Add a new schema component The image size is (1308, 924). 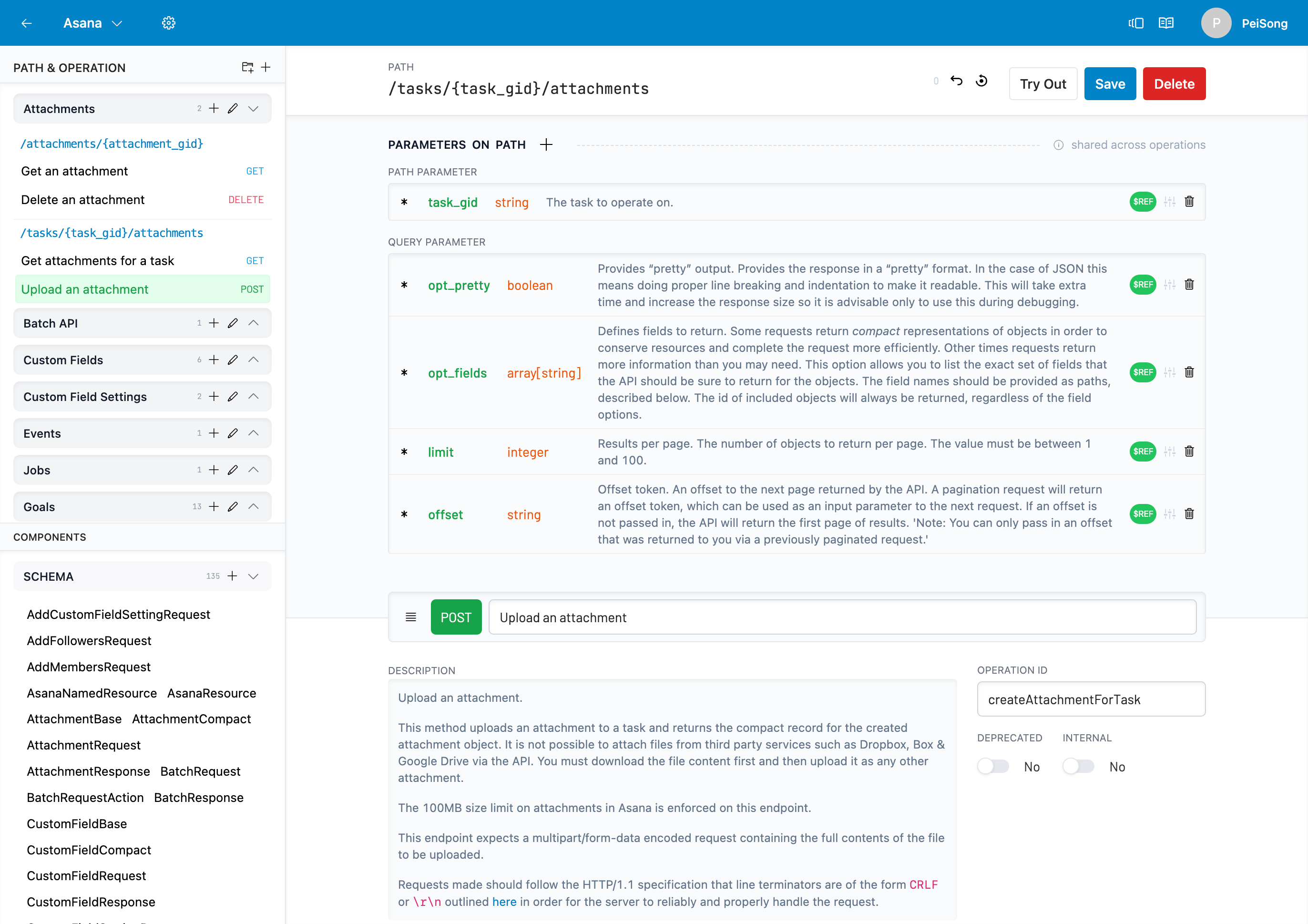click(x=232, y=576)
